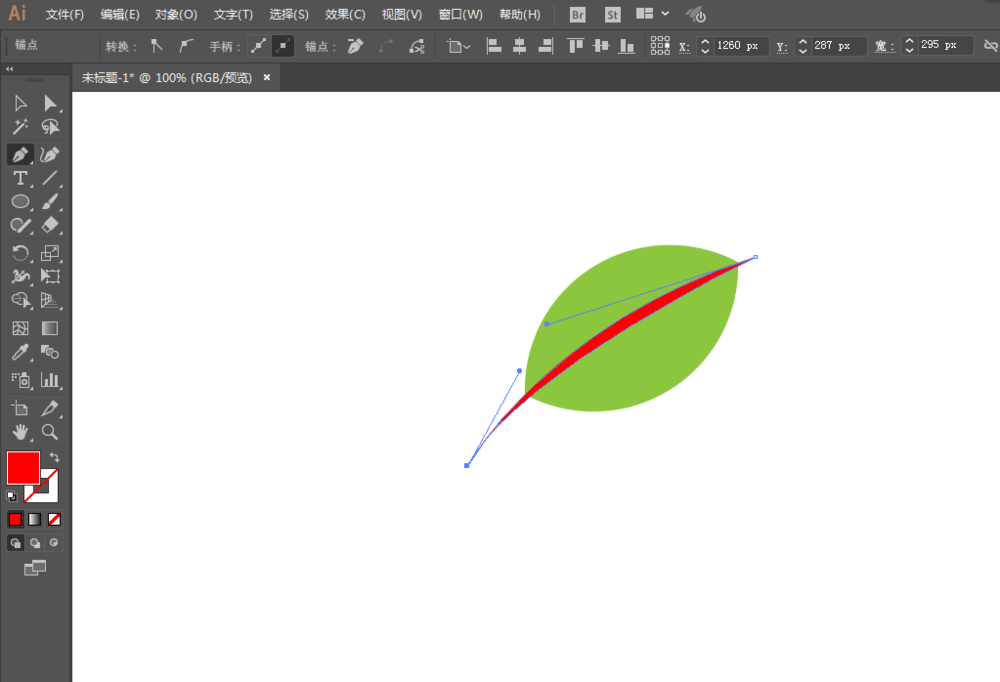Open the 窗口(W) menu

point(460,14)
